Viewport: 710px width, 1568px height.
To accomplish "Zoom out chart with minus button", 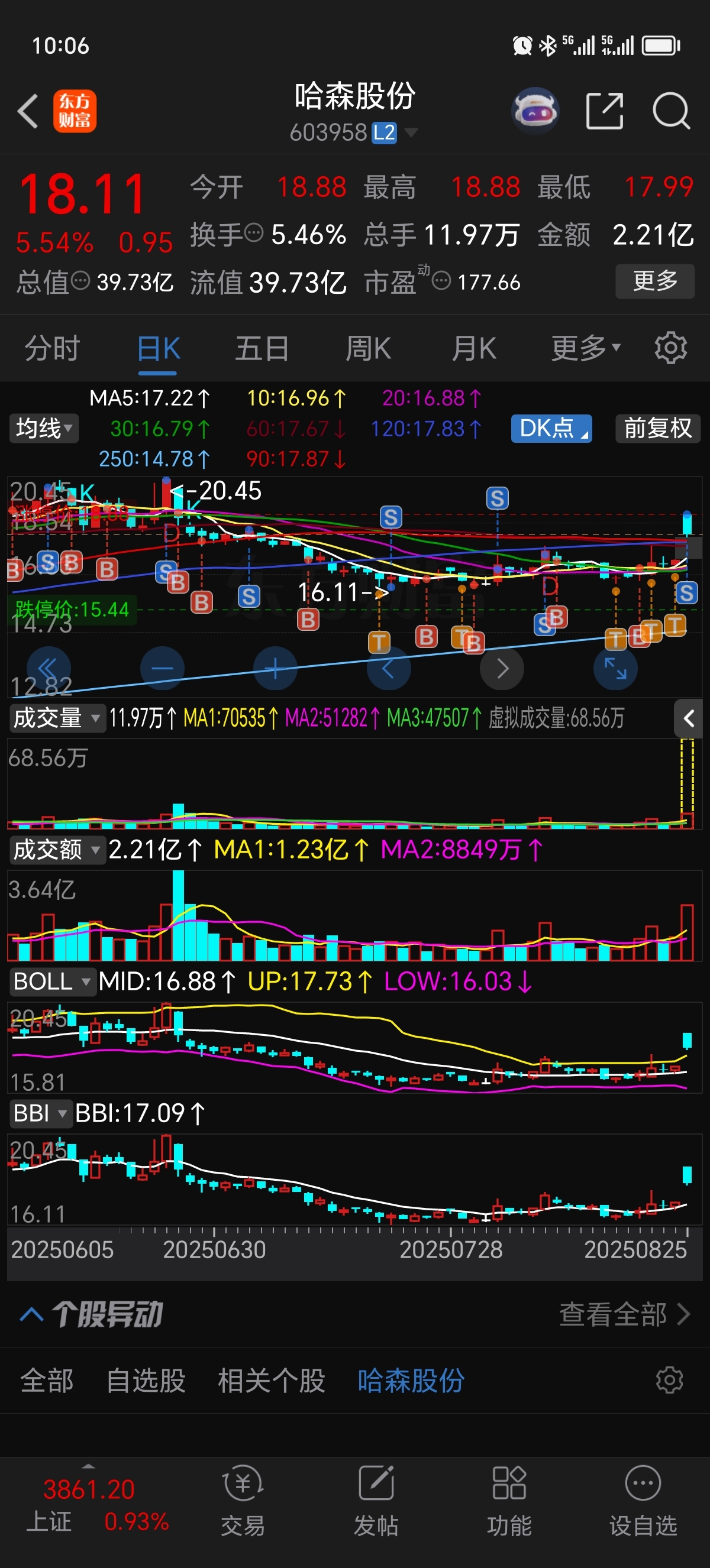I will [x=162, y=668].
